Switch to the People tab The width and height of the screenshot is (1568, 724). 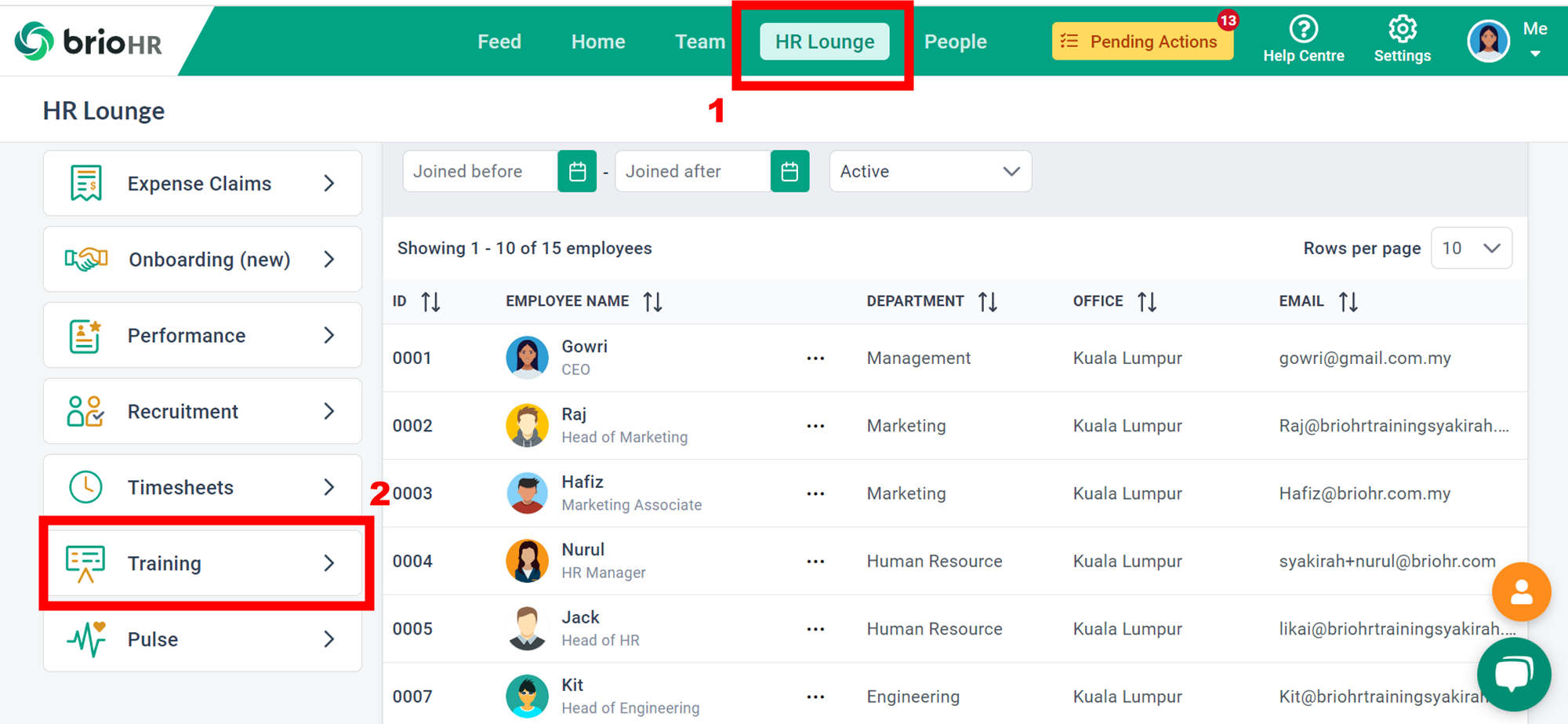(956, 41)
